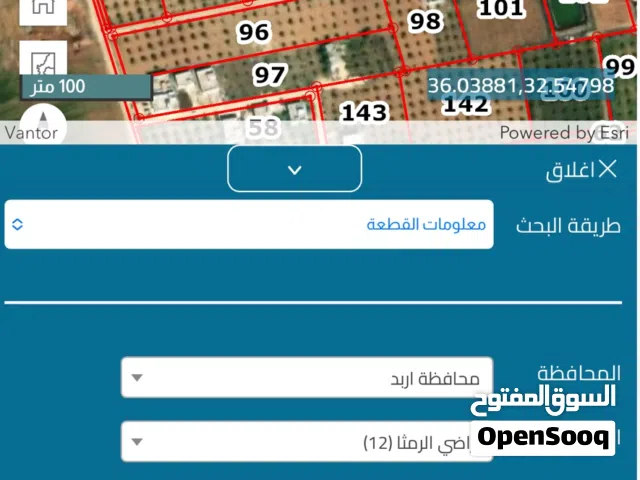Collapse the search panel with chevron button
Viewport: 640px width, 480px height.
[x=294, y=169]
